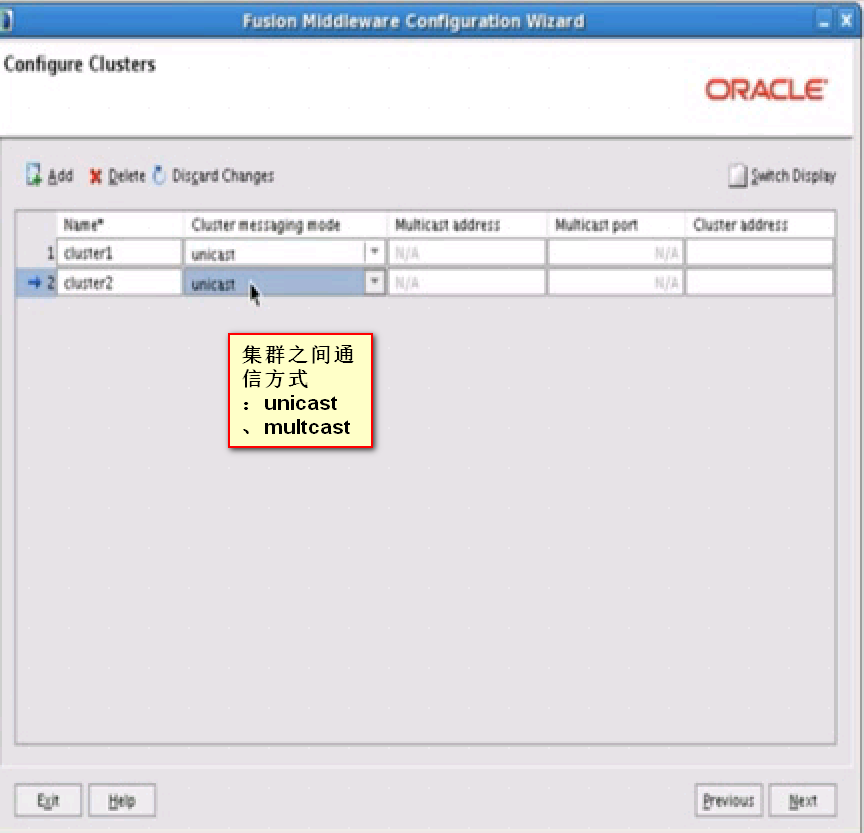Open messaging mode dropdown arrow for cluster1
Screen dimensions: 864x833
(374, 252)
